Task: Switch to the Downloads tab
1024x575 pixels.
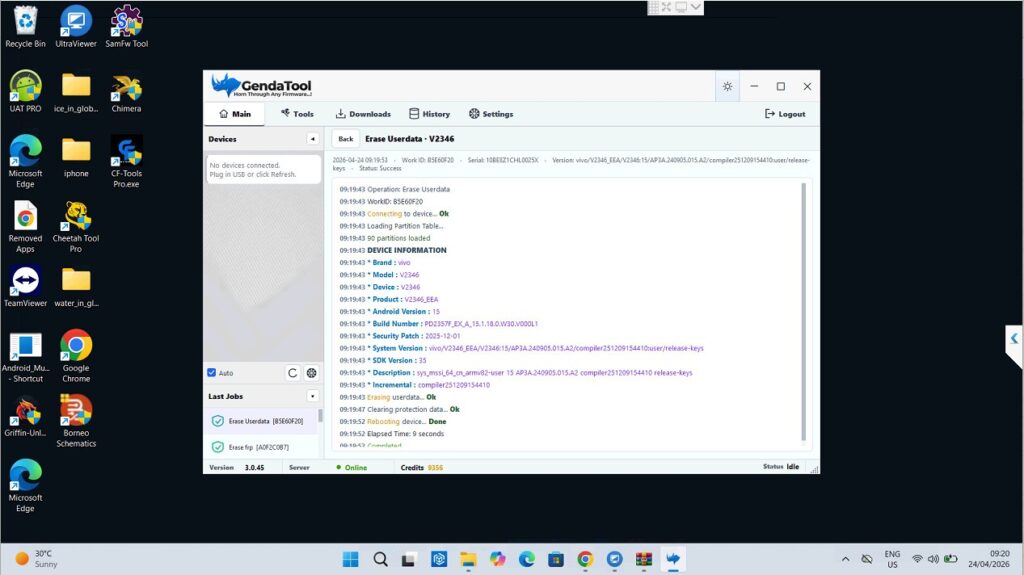Action: coord(363,114)
